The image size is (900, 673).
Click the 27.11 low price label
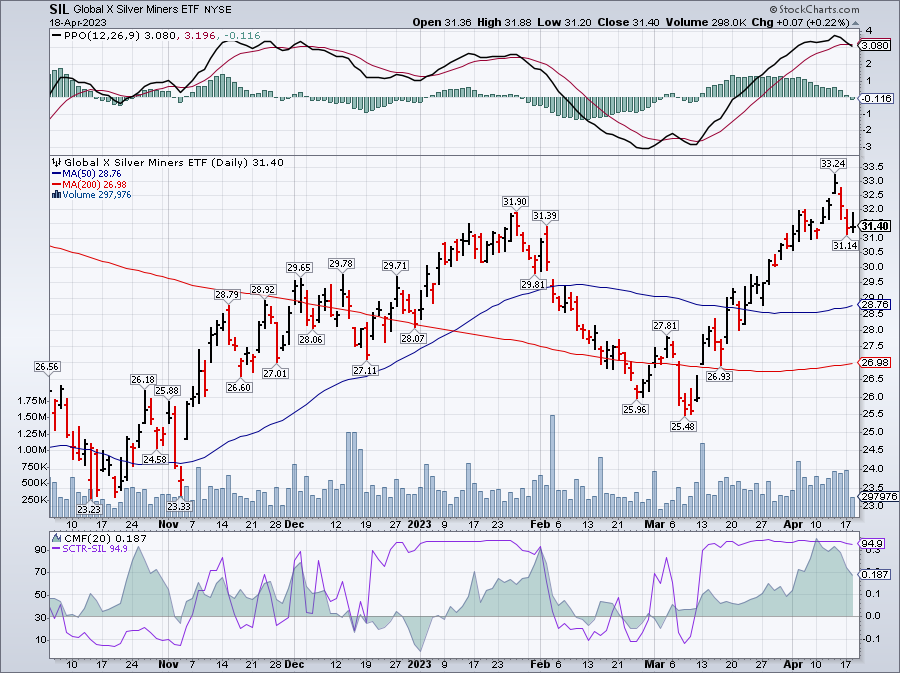pyautogui.click(x=365, y=370)
